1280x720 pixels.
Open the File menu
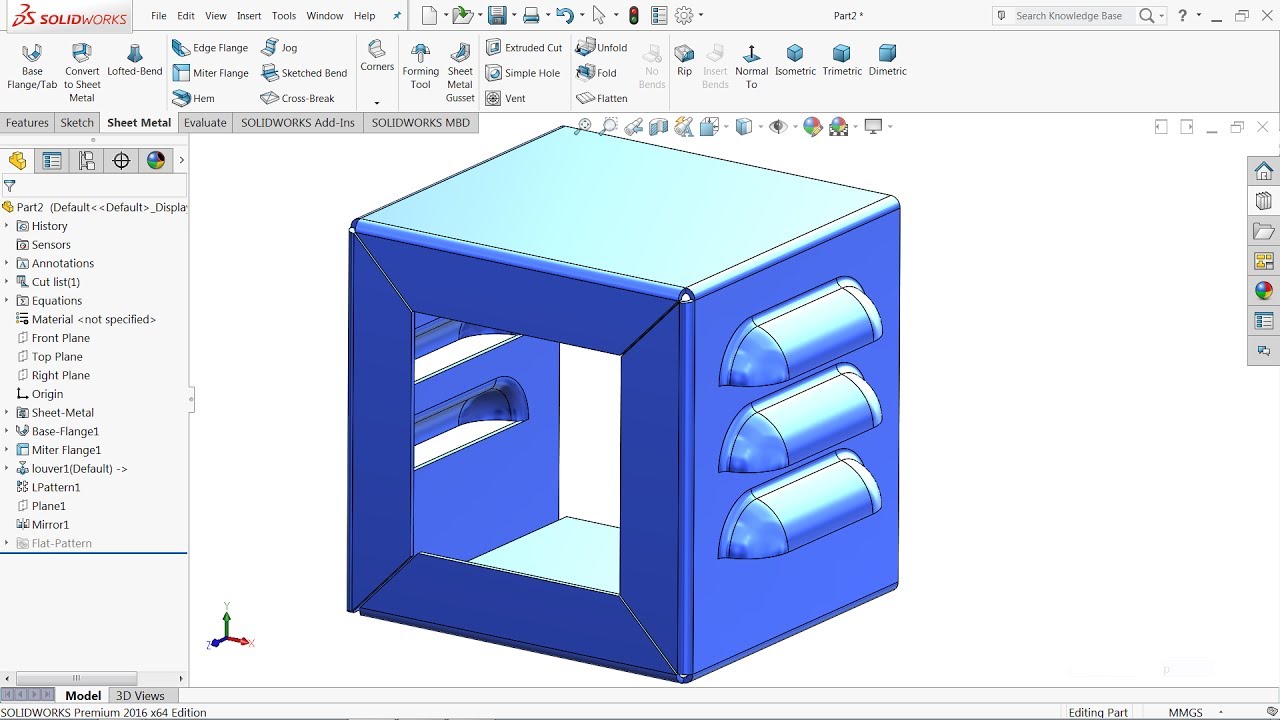pyautogui.click(x=159, y=16)
